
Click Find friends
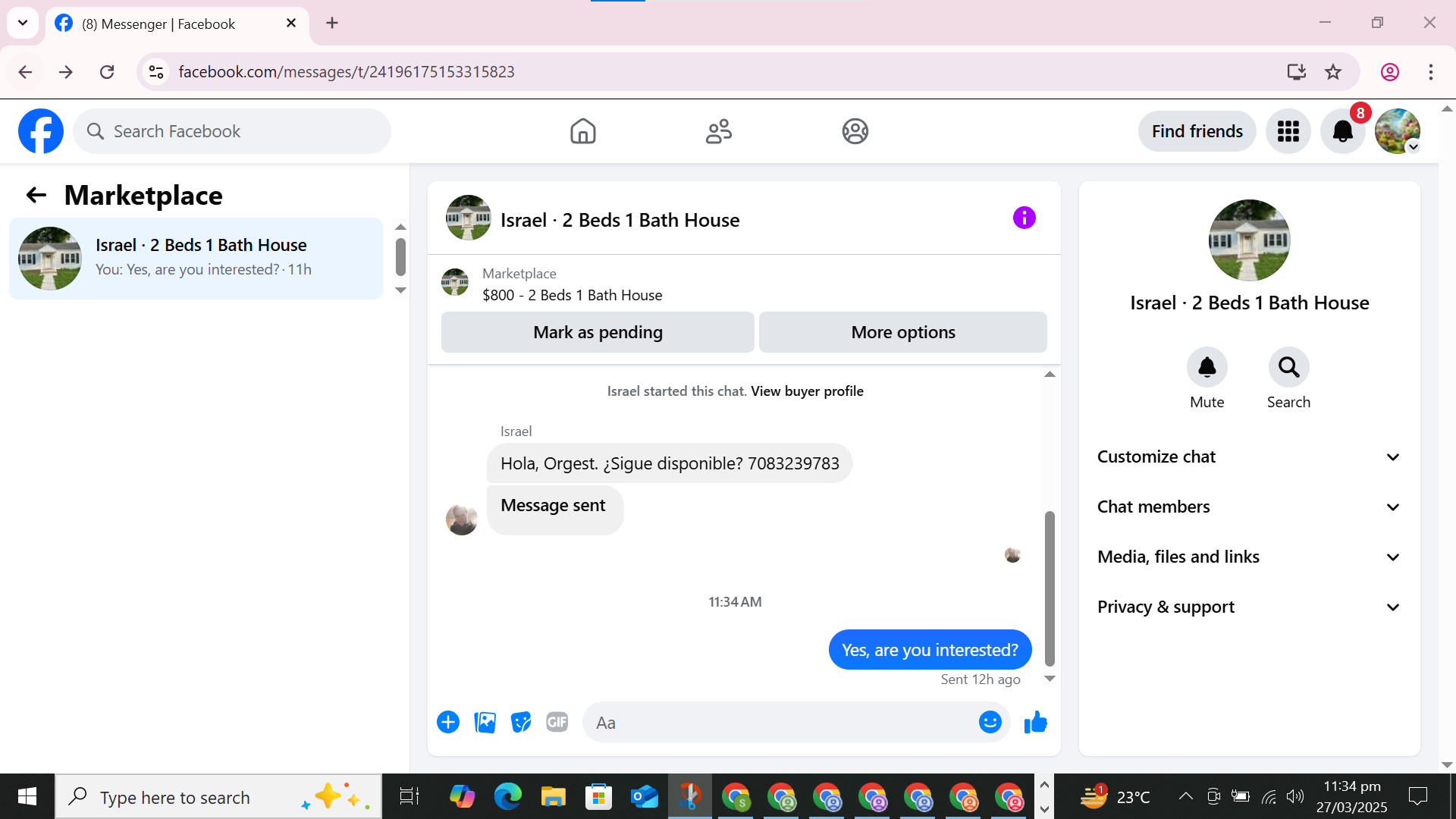[1197, 131]
